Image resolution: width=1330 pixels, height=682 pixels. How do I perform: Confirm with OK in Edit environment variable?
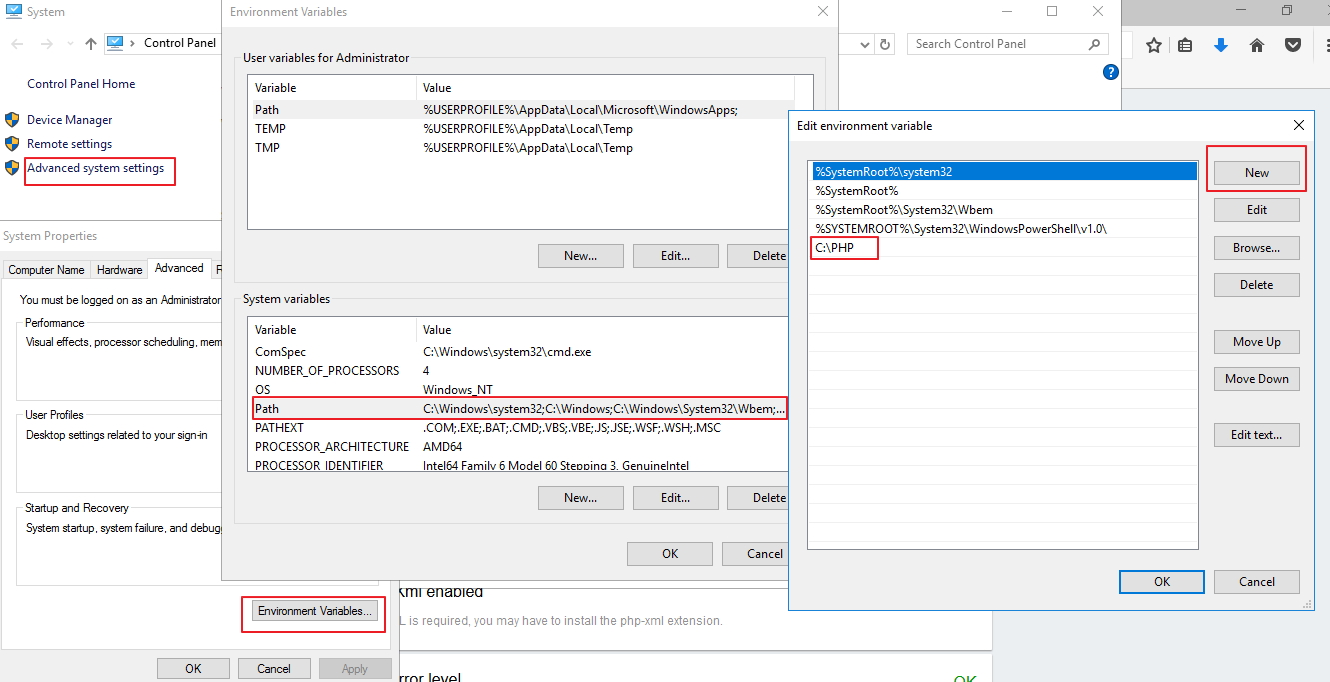(x=1162, y=582)
